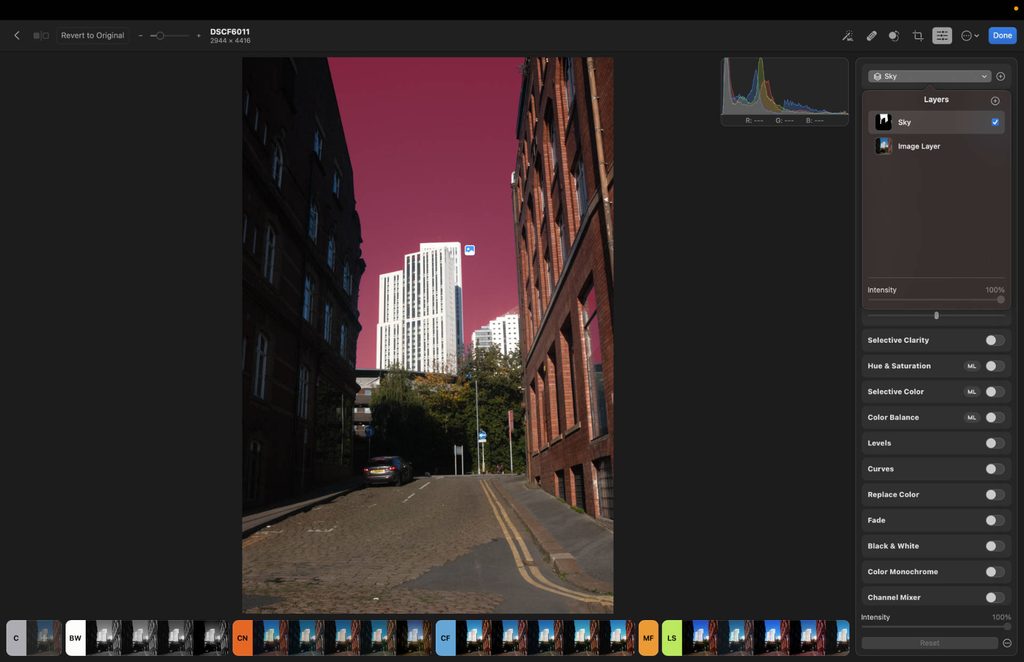Add new item next to Sky dropdown
The width and height of the screenshot is (1024, 662).
[x=1000, y=76]
